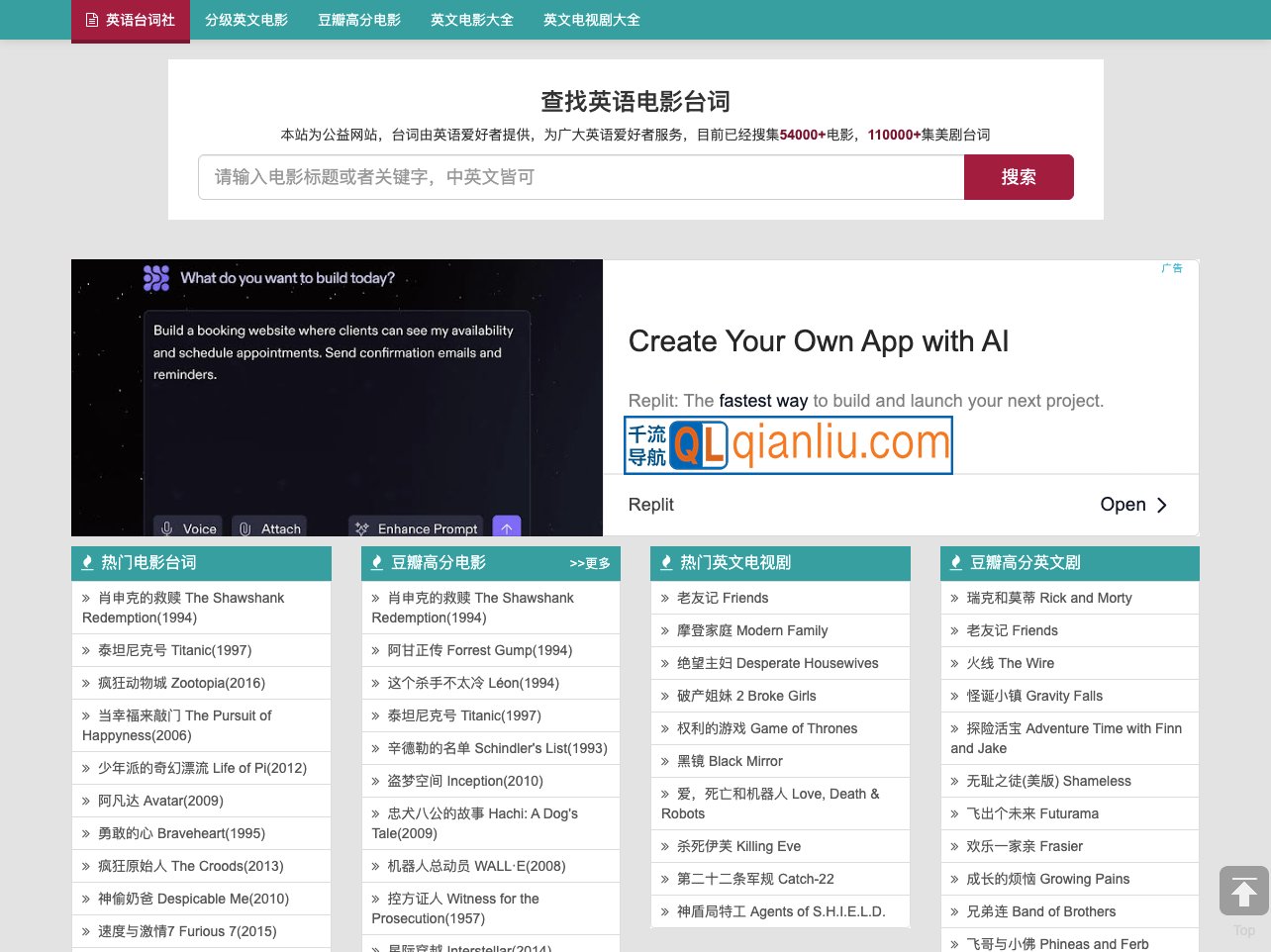Image resolution: width=1271 pixels, height=952 pixels.
Task: Click the Attach paperclip icon in the ad
Action: tap(244, 527)
